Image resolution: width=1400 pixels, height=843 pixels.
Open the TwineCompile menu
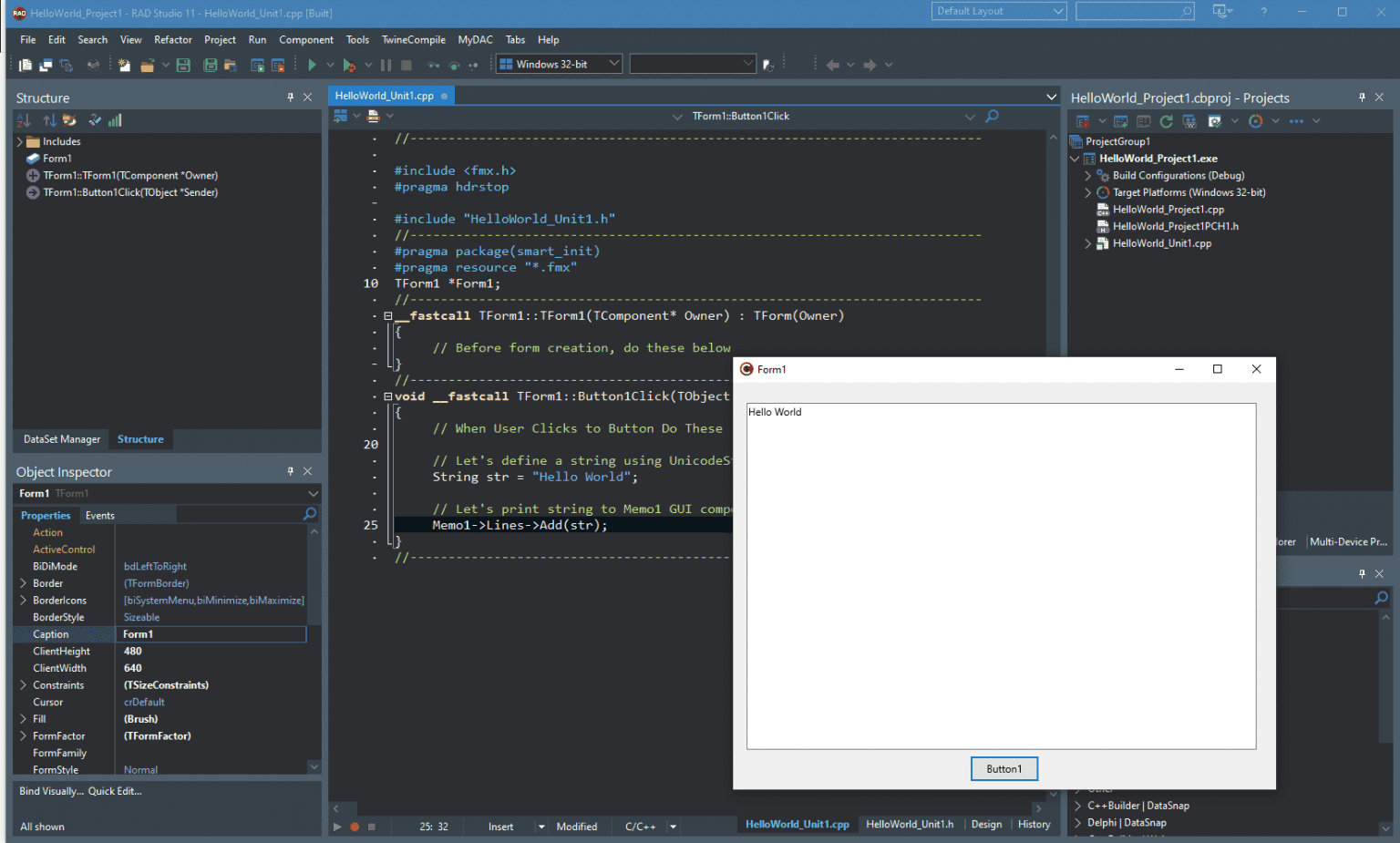coord(414,40)
